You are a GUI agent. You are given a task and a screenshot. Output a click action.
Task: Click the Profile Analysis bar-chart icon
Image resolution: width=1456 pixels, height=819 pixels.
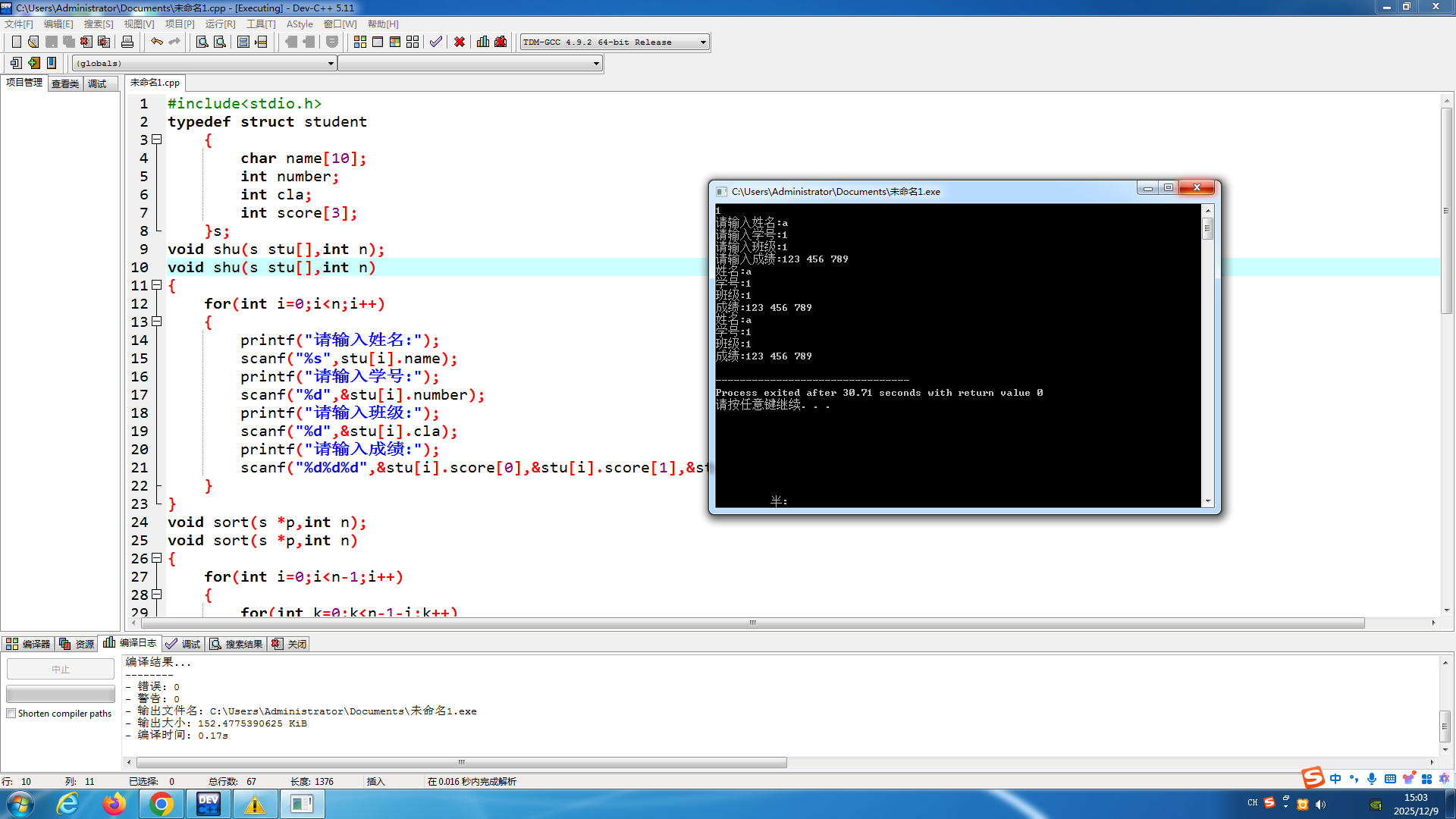pos(483,42)
